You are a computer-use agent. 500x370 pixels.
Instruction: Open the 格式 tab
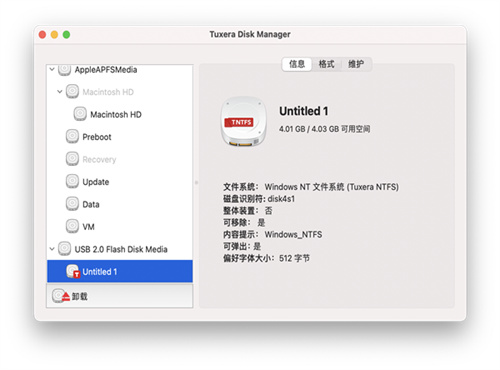point(326,64)
